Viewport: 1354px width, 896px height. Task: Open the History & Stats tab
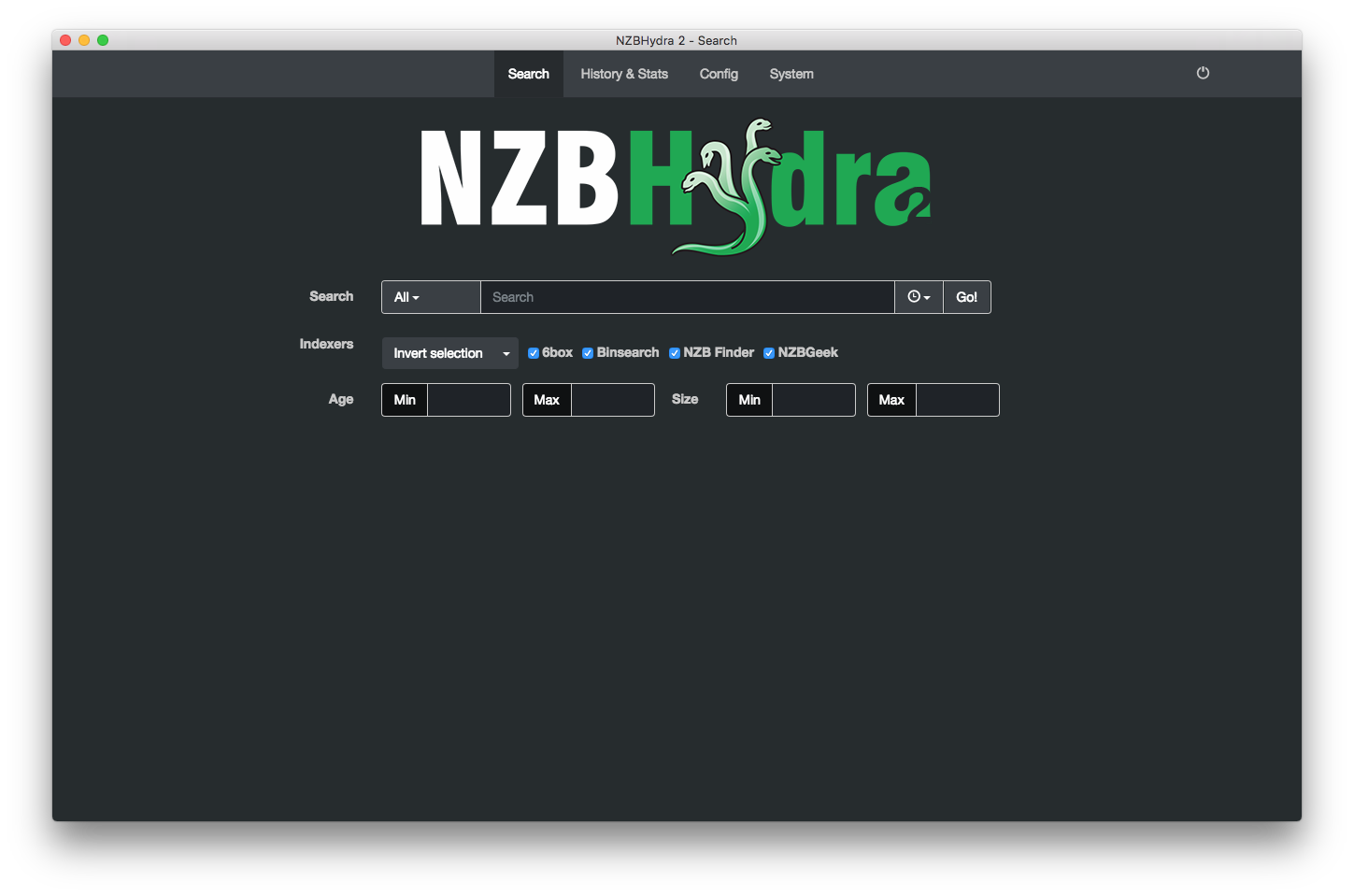coord(624,74)
